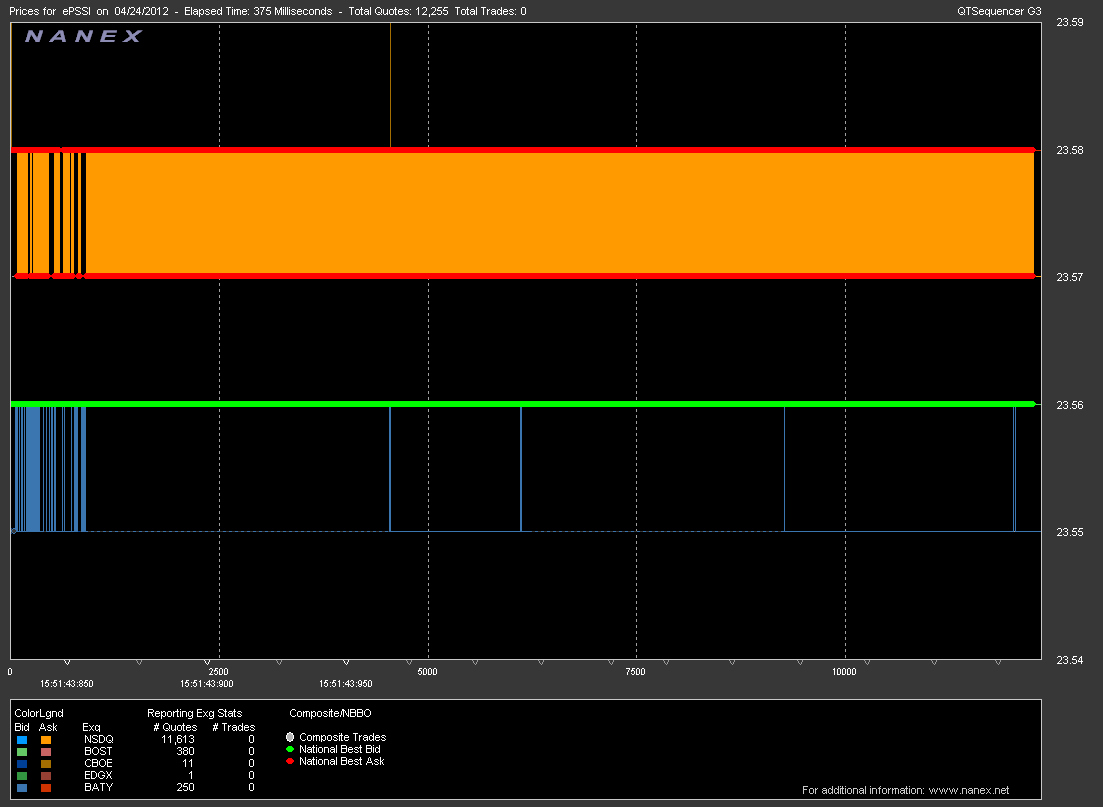Click the 15:51:43:950 time marker triangle
The image size is (1103, 807).
[346, 662]
